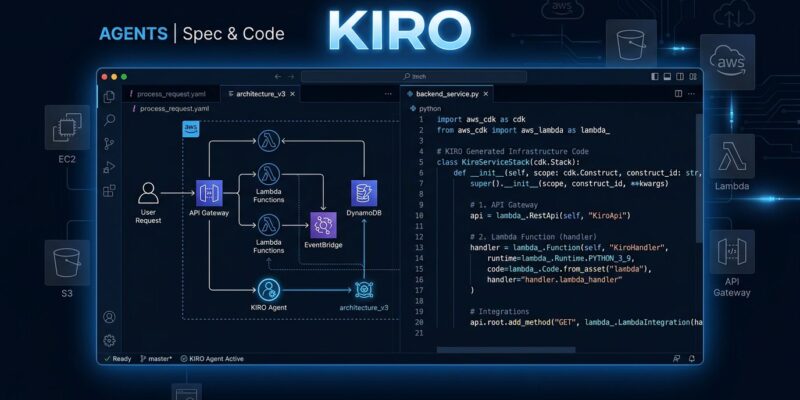Click the '# 1. API Gateway' comment
800x400 pixels.
tap(504, 205)
